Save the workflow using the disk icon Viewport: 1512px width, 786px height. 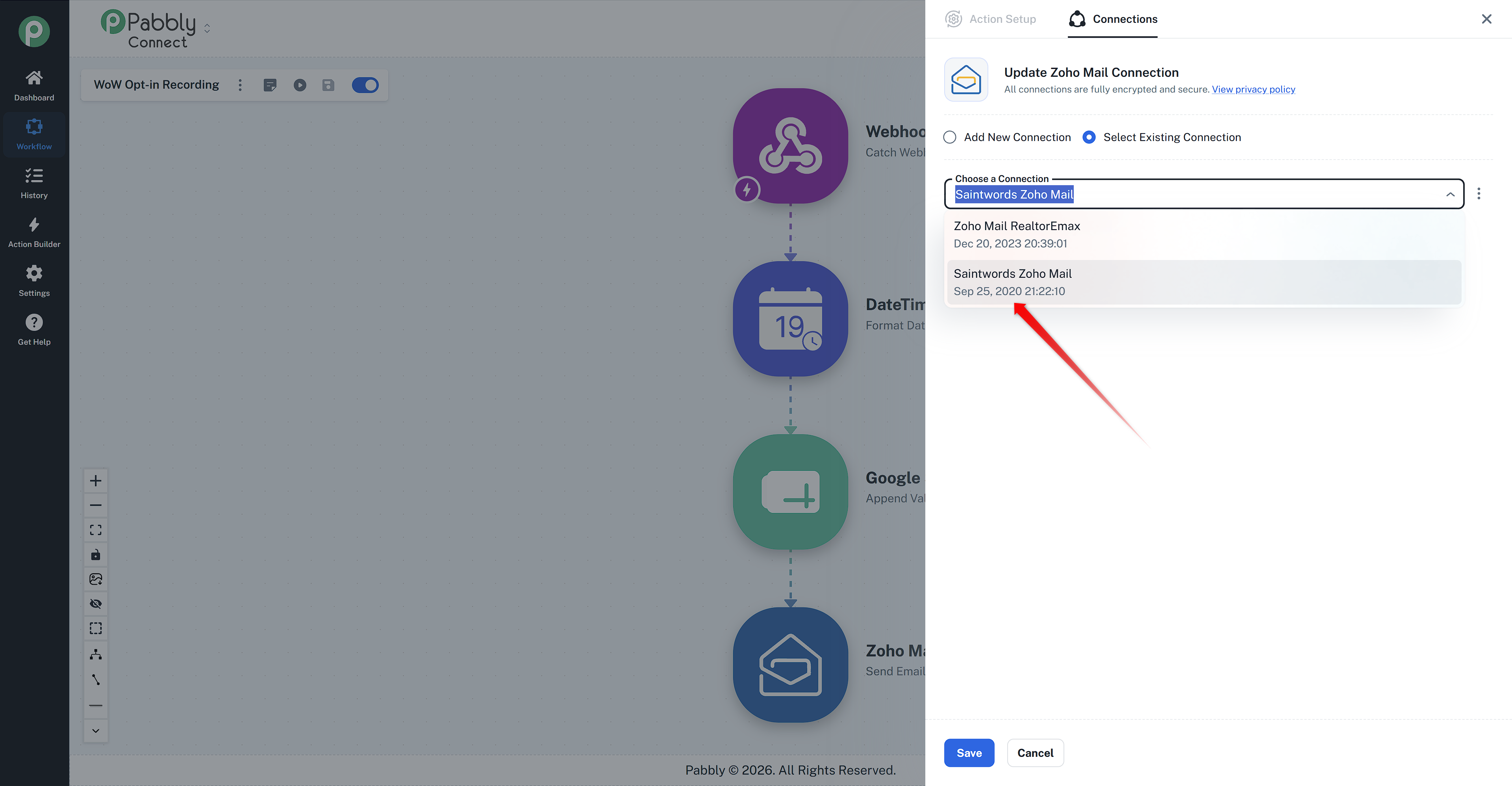(328, 85)
